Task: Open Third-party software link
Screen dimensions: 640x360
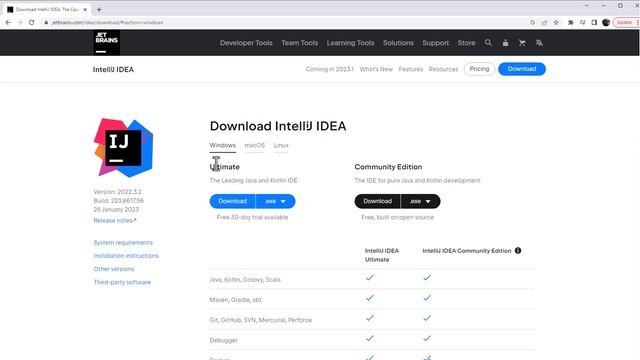Action: tap(122, 282)
